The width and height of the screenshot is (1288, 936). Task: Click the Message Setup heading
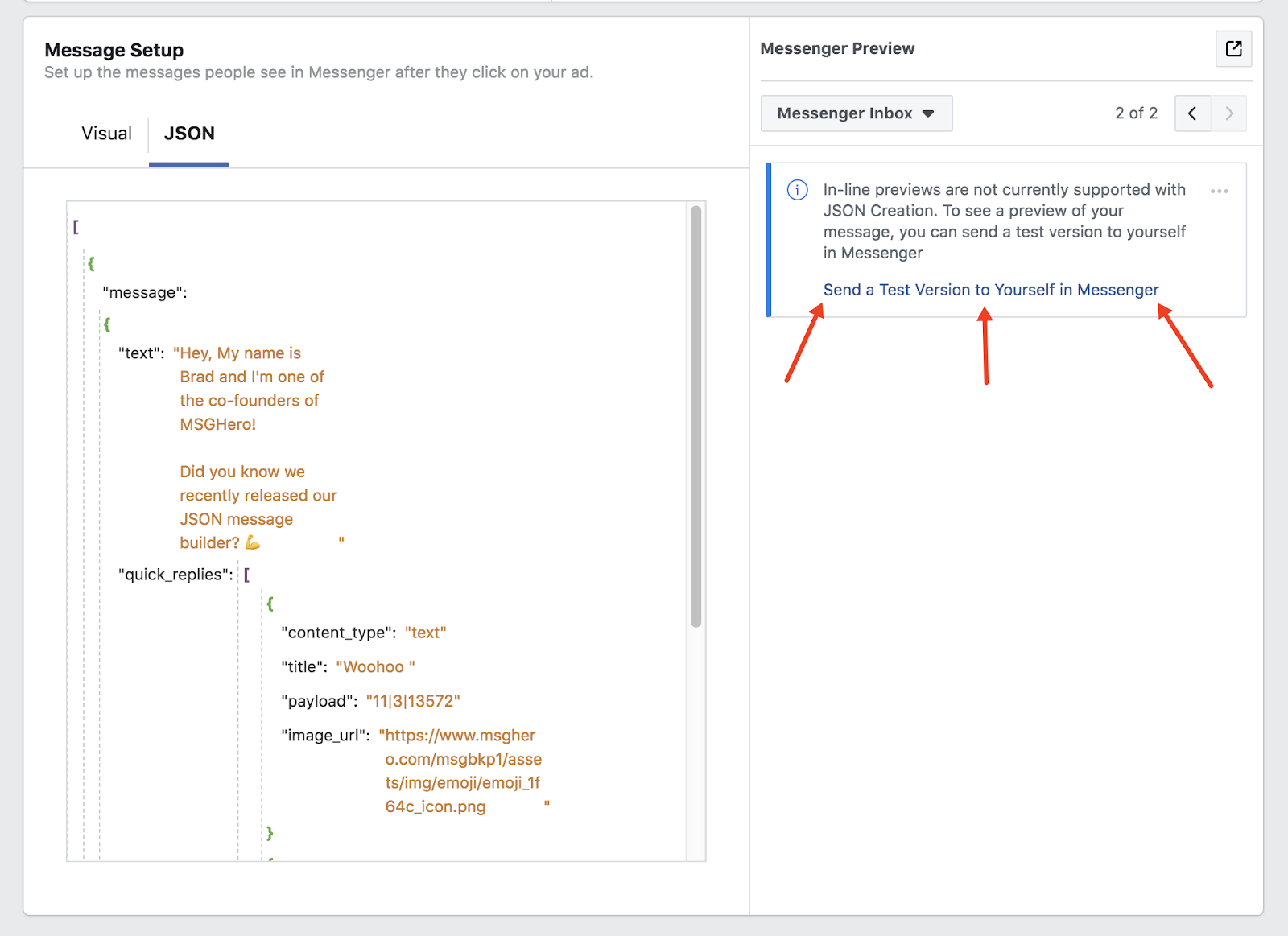(114, 50)
